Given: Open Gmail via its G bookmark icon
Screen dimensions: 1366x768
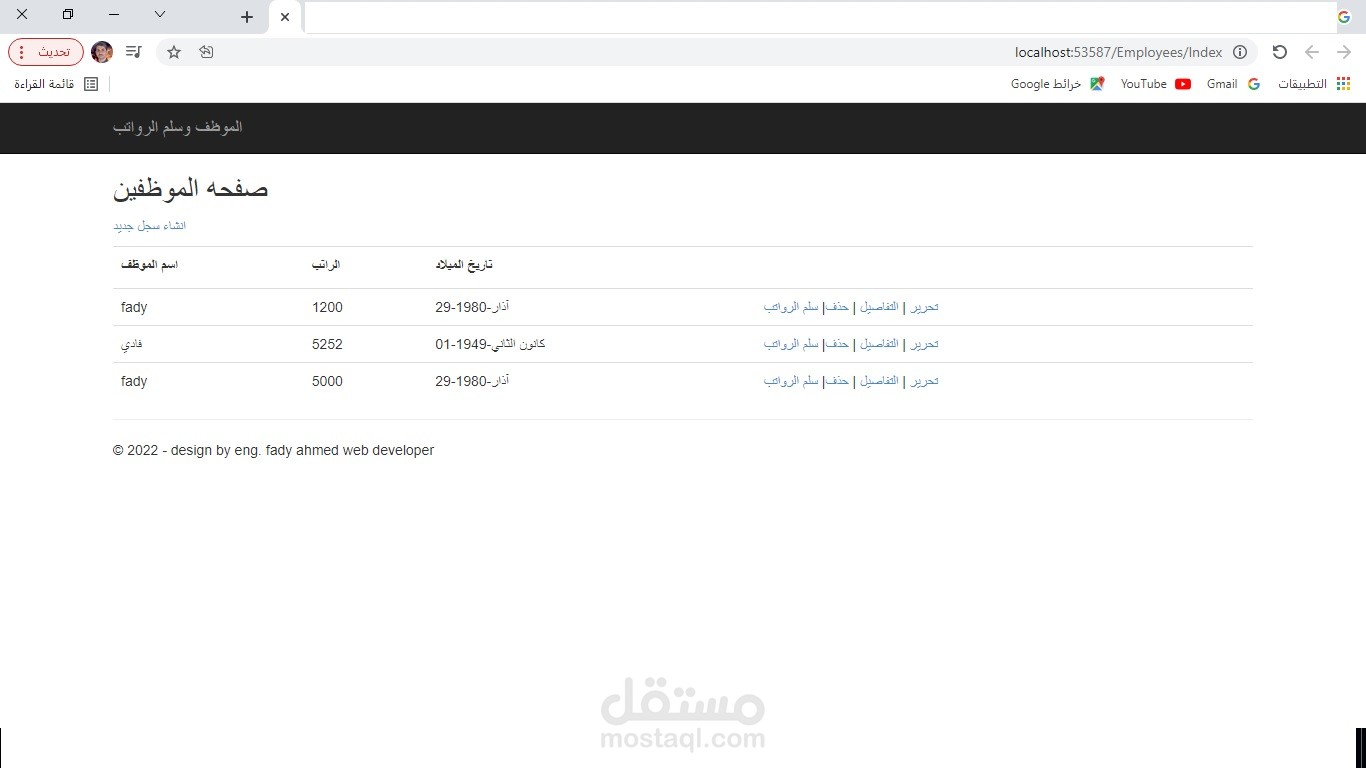Looking at the screenshot, I should (x=1254, y=84).
